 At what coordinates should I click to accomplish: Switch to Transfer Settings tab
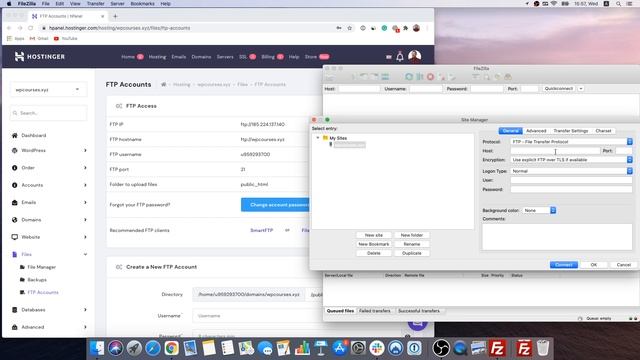click(x=571, y=131)
